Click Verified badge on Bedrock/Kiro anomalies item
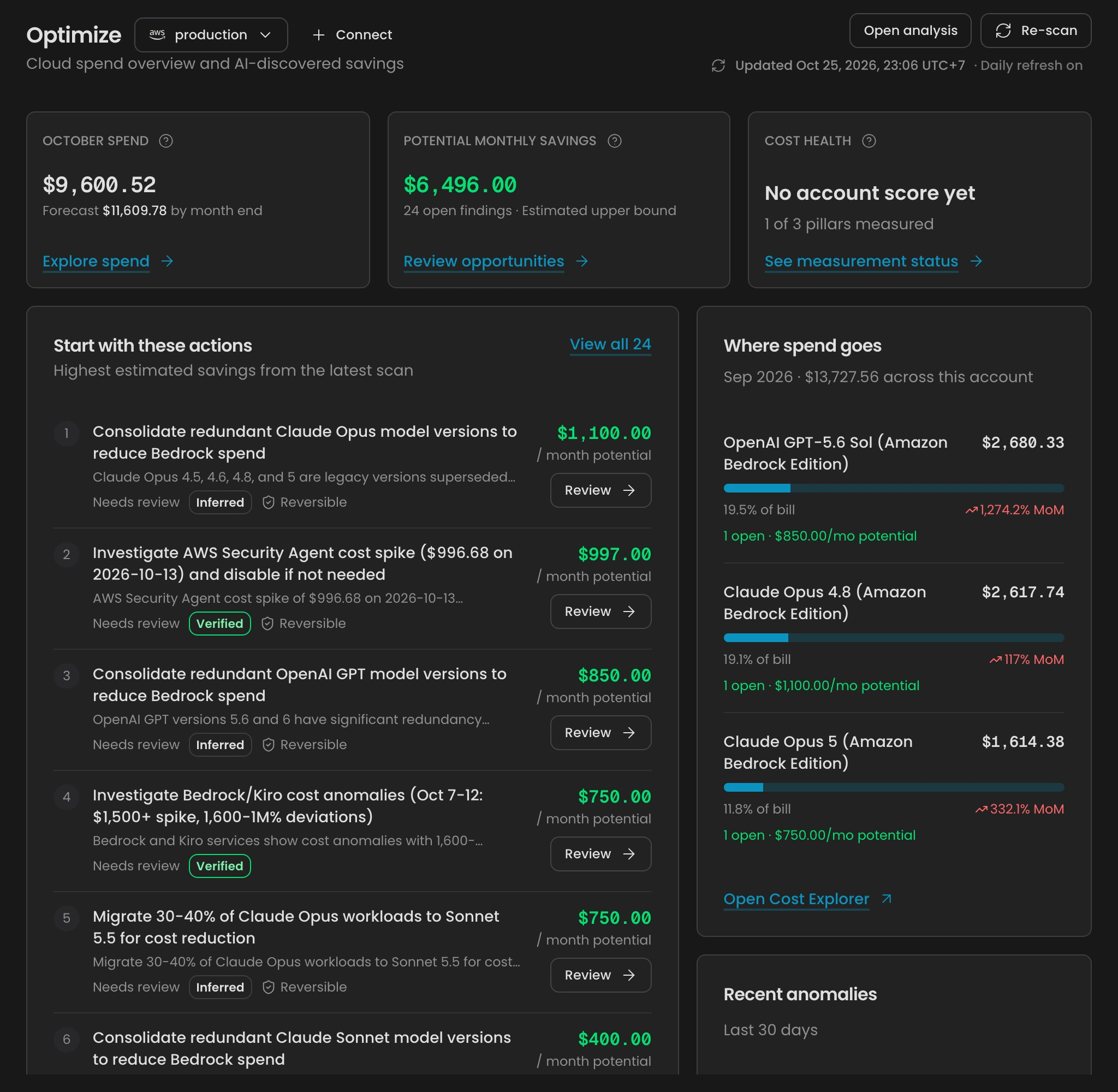The image size is (1118, 1092). coord(219,866)
